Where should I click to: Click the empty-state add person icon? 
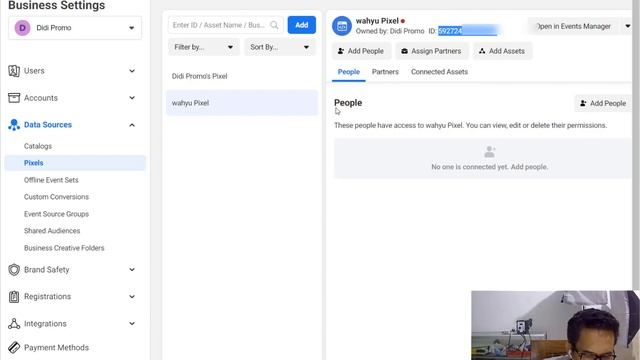(489, 152)
